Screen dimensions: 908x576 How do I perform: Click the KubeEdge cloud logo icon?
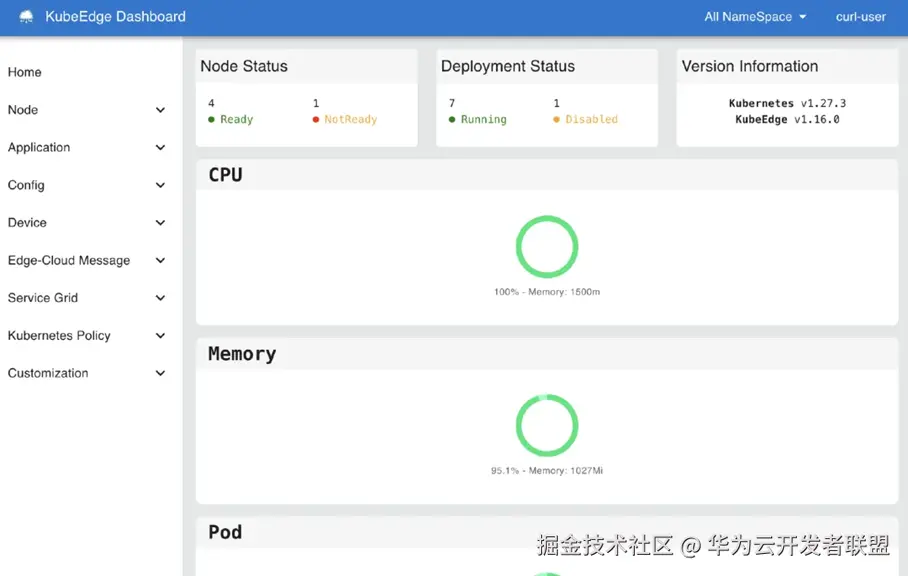coord(26,17)
